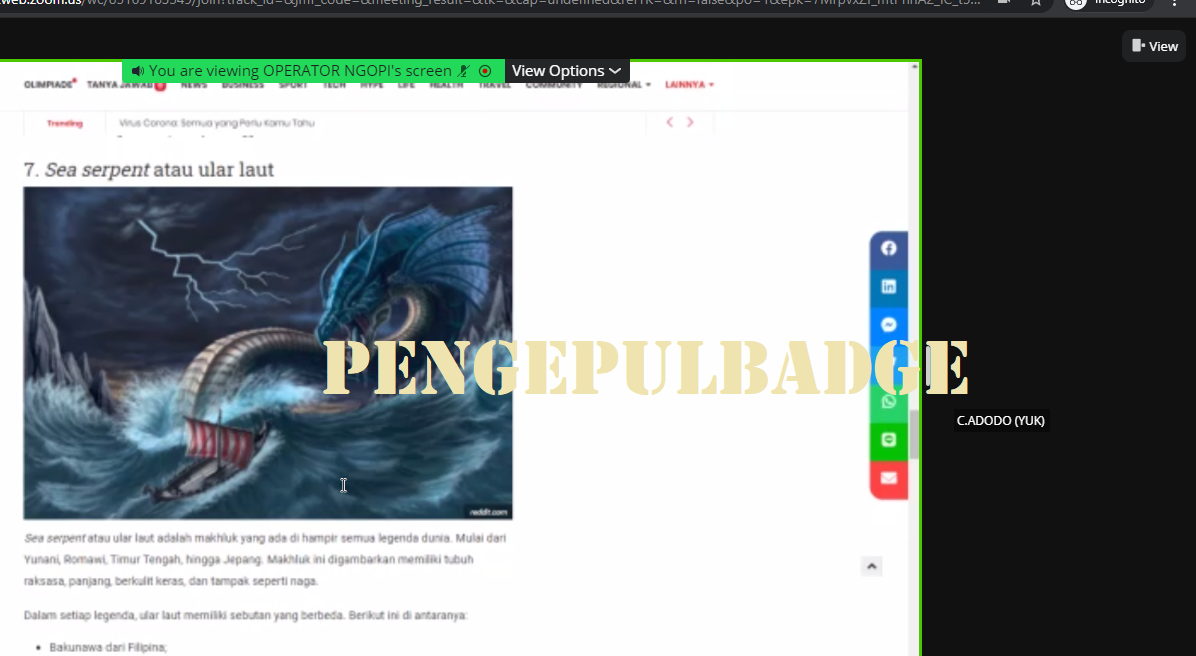Click the Sea serpent atau ular laut heading
This screenshot has width=1196, height=656.
point(149,169)
